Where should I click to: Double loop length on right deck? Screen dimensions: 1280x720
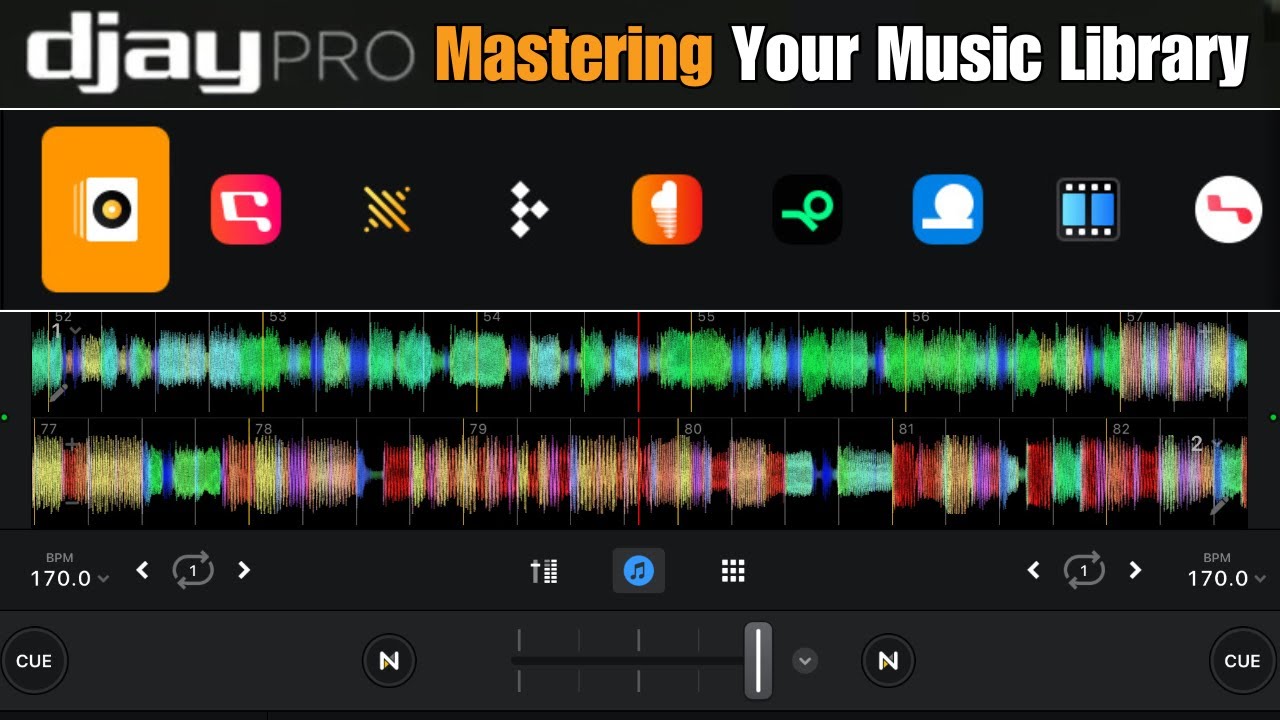point(1135,570)
